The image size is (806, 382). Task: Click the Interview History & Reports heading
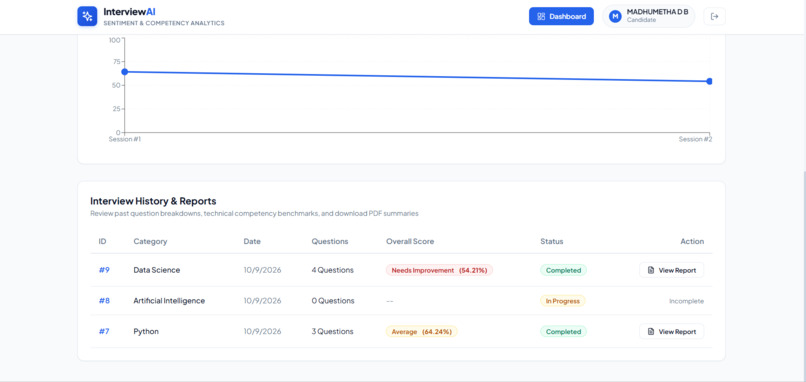point(153,201)
